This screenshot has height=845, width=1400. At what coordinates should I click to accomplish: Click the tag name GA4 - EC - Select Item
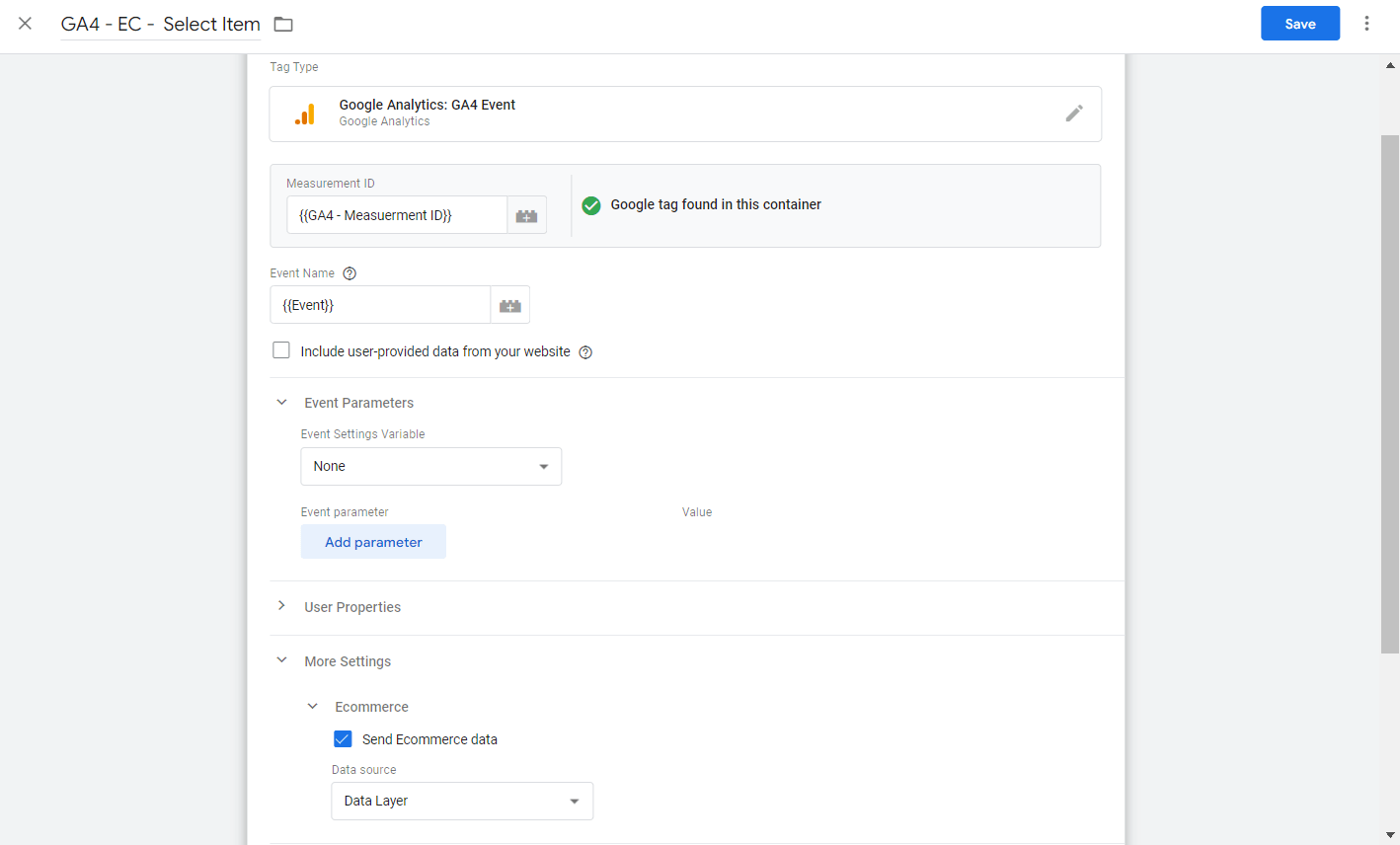pos(161,24)
